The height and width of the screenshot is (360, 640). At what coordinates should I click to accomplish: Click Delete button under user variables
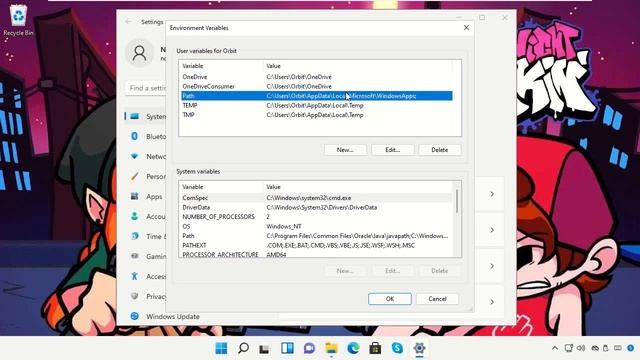point(440,150)
